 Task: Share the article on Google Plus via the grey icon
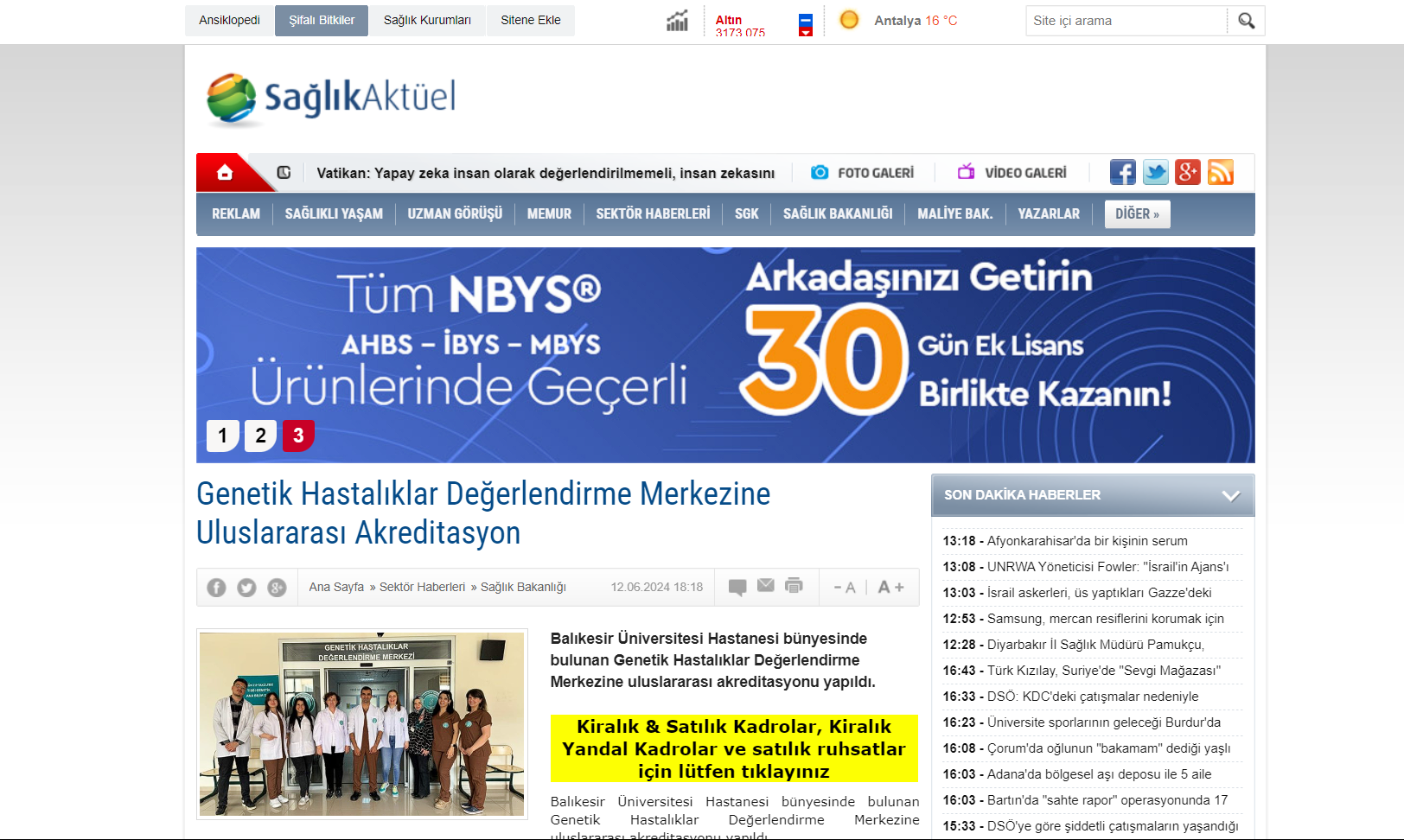277,588
